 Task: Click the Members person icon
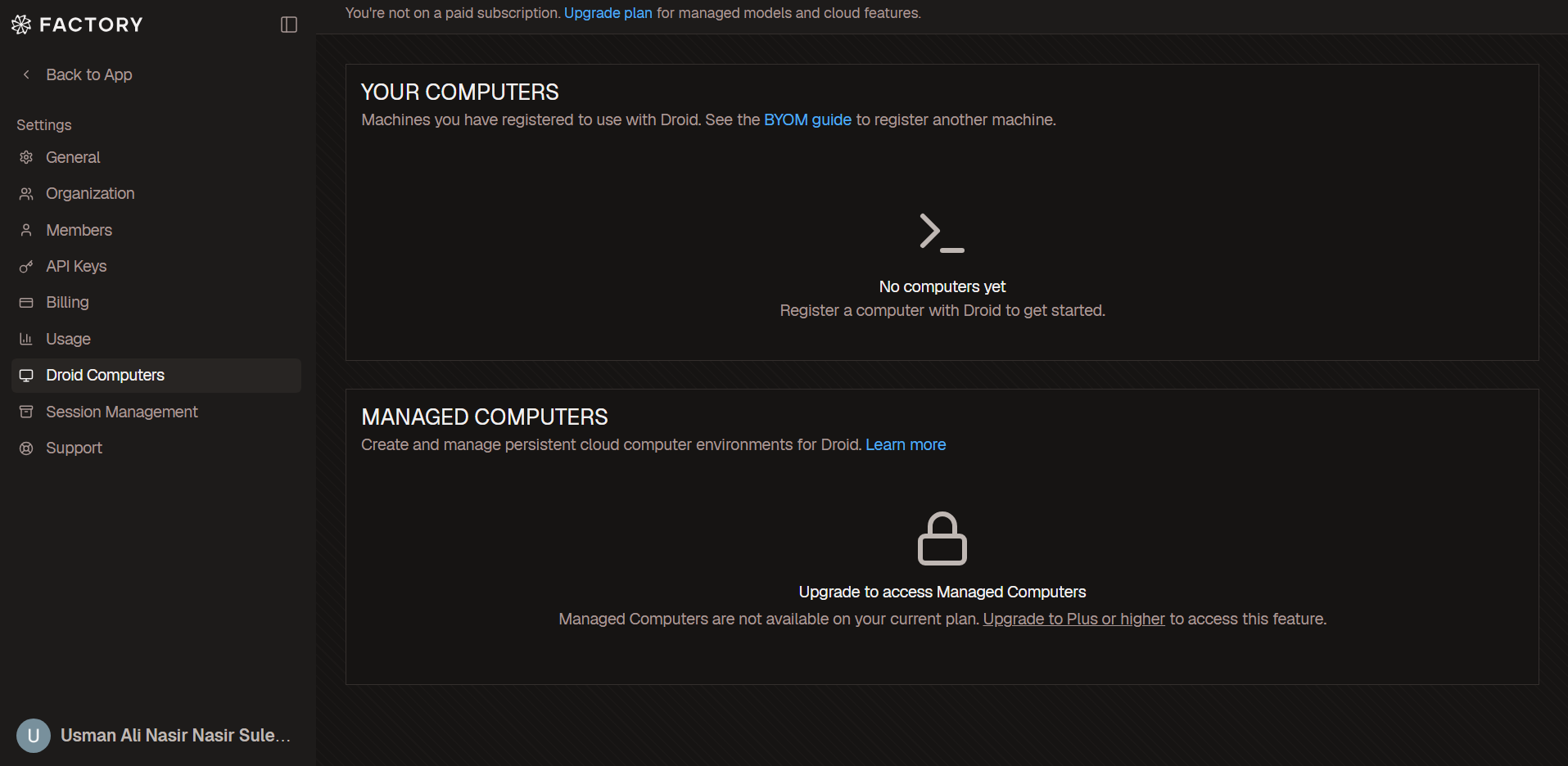pos(26,230)
